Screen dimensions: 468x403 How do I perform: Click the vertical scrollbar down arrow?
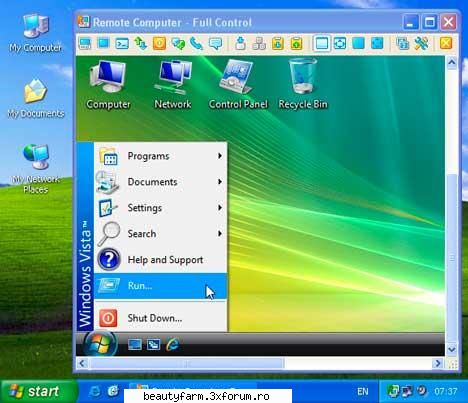coord(452,350)
